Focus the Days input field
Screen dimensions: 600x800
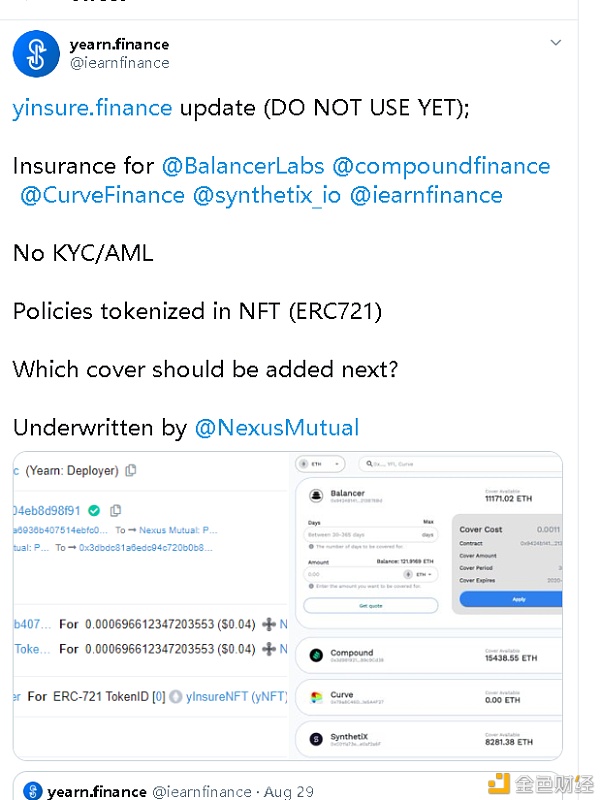371,534
